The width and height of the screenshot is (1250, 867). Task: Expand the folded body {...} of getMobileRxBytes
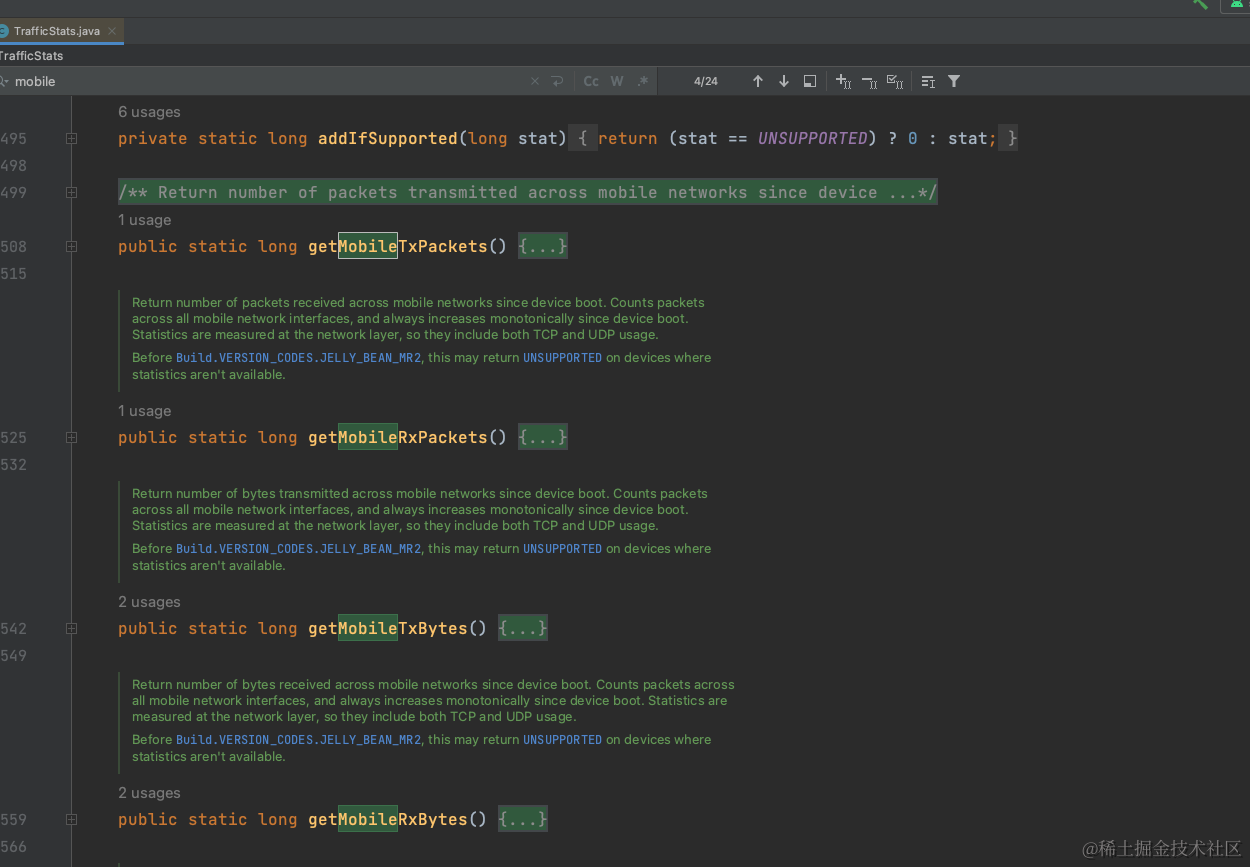[x=523, y=819]
